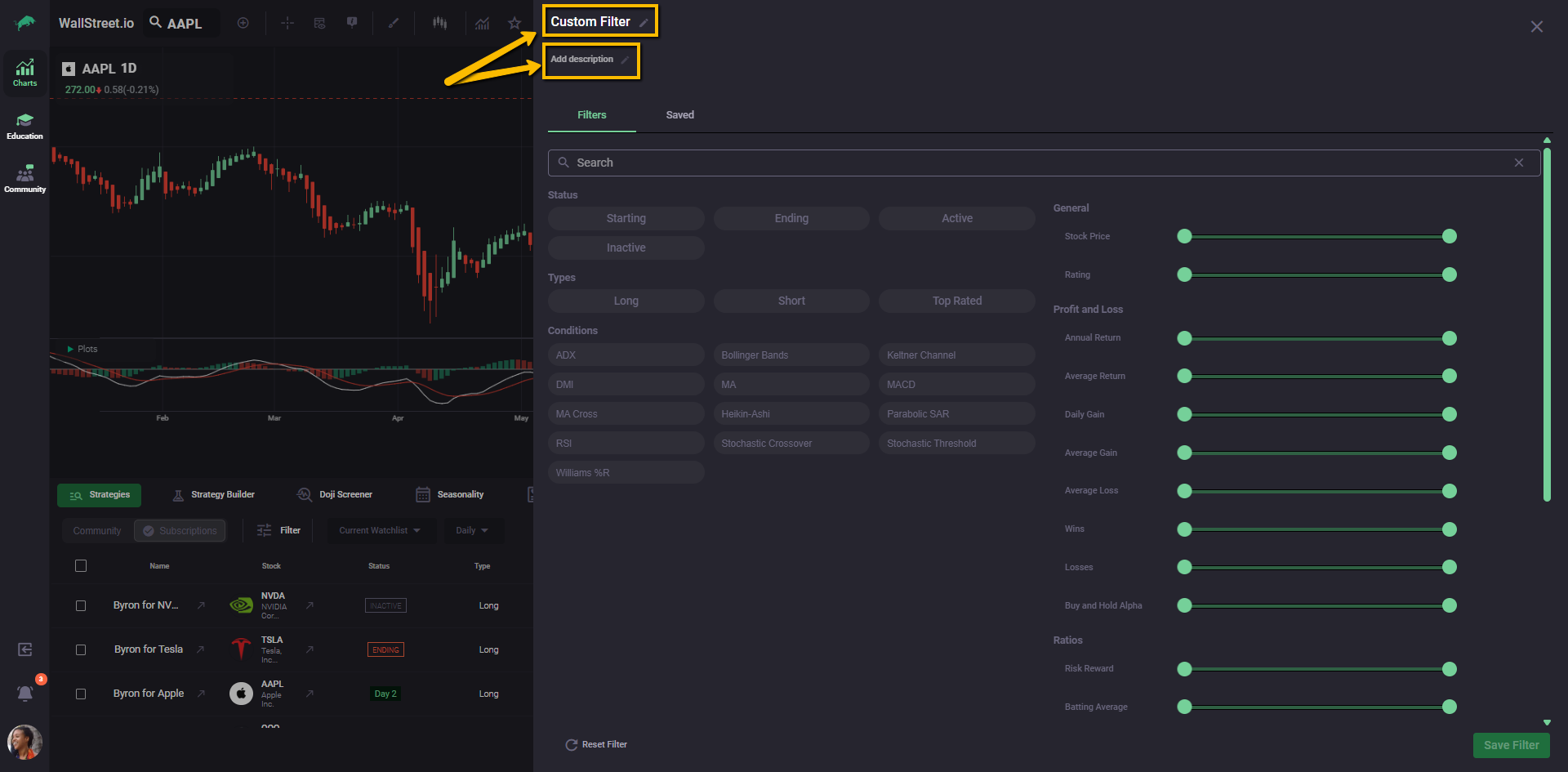Click the Reset Filter icon
The width and height of the screenshot is (1568, 772).
click(x=571, y=745)
